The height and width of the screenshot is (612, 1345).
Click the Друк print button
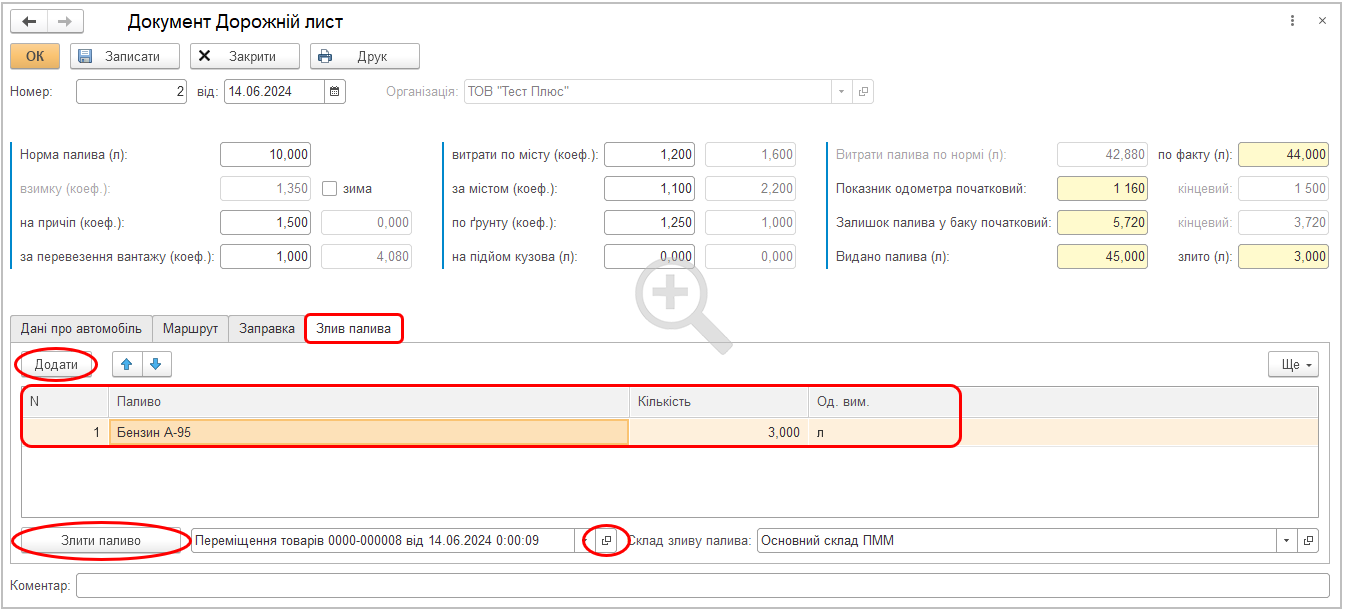(365, 57)
